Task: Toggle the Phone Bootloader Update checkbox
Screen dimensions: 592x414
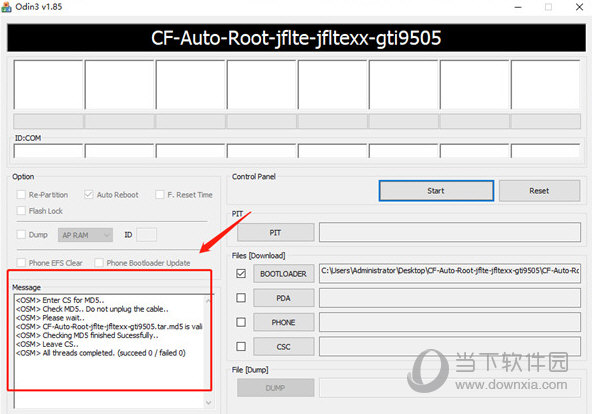Action: (x=99, y=263)
